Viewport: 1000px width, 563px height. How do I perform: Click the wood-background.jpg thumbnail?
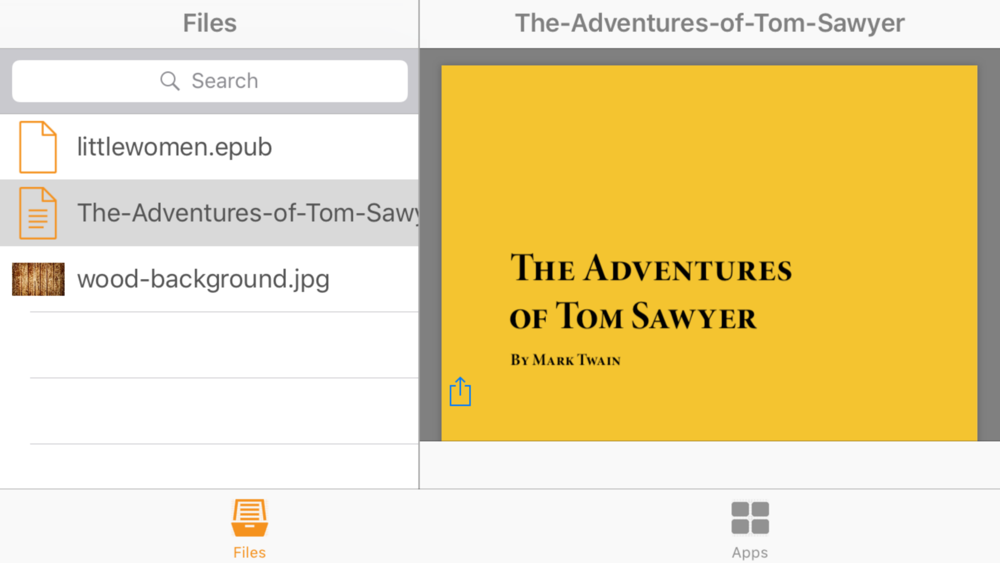[38, 279]
